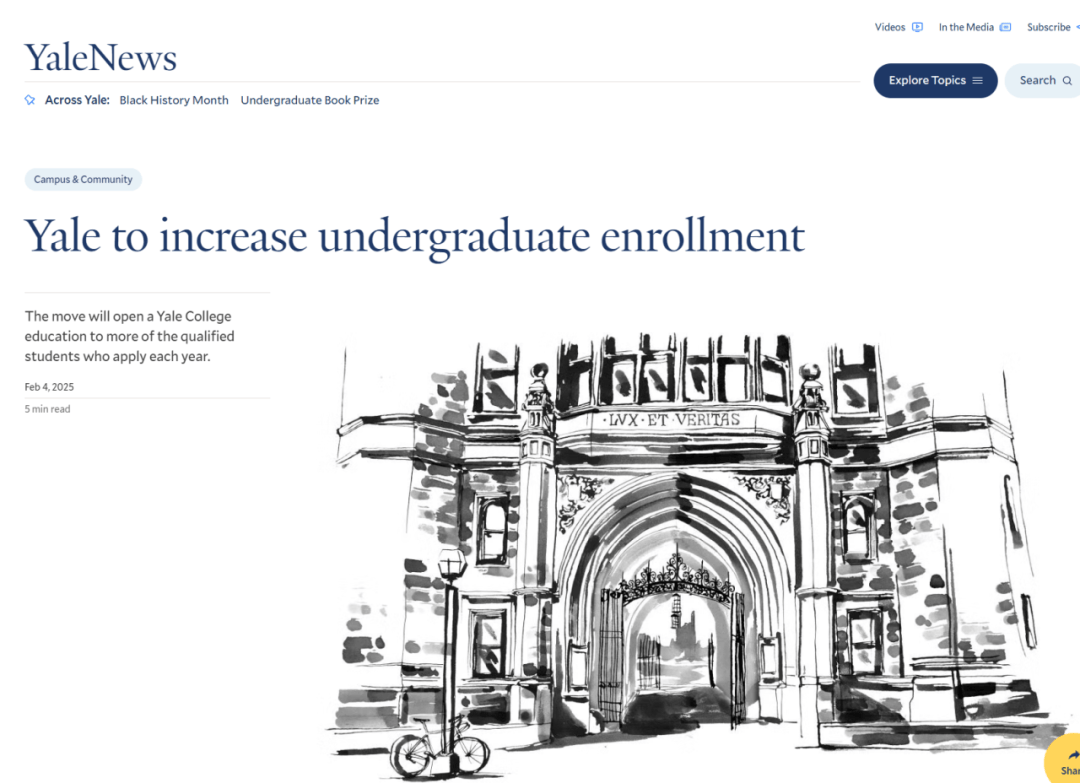1080x783 pixels.
Task: Open the YaleNews home logo
Action: (101, 57)
